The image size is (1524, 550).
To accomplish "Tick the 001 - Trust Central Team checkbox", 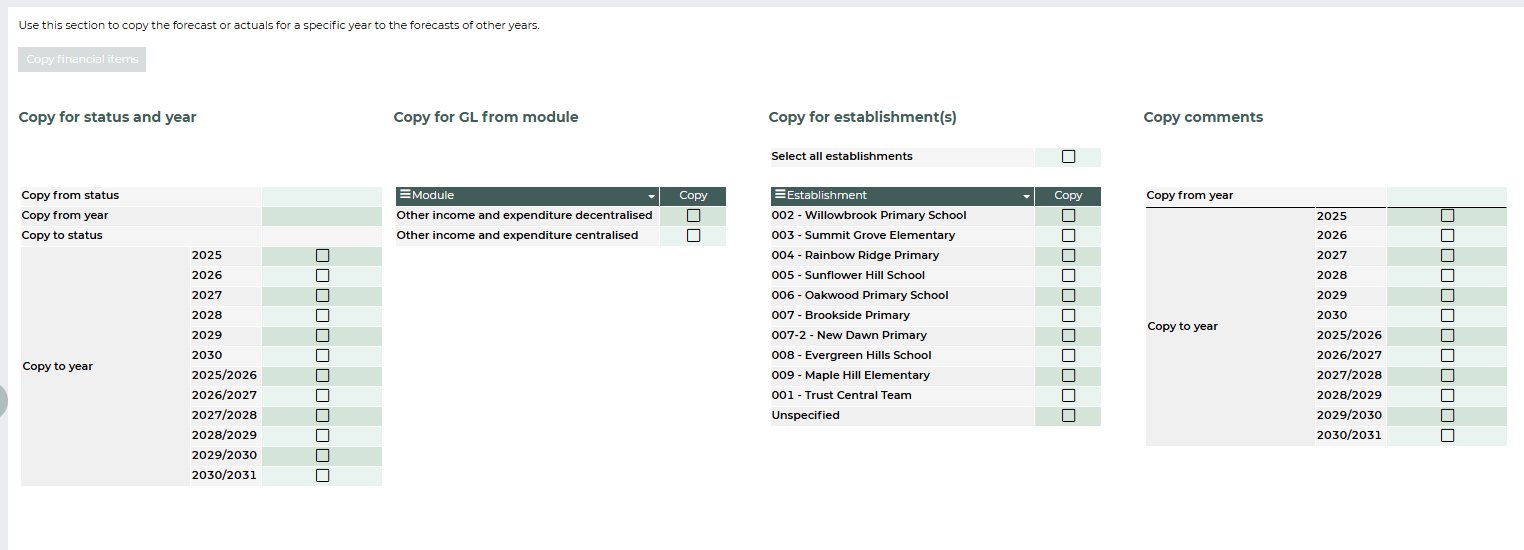I will [1068, 395].
